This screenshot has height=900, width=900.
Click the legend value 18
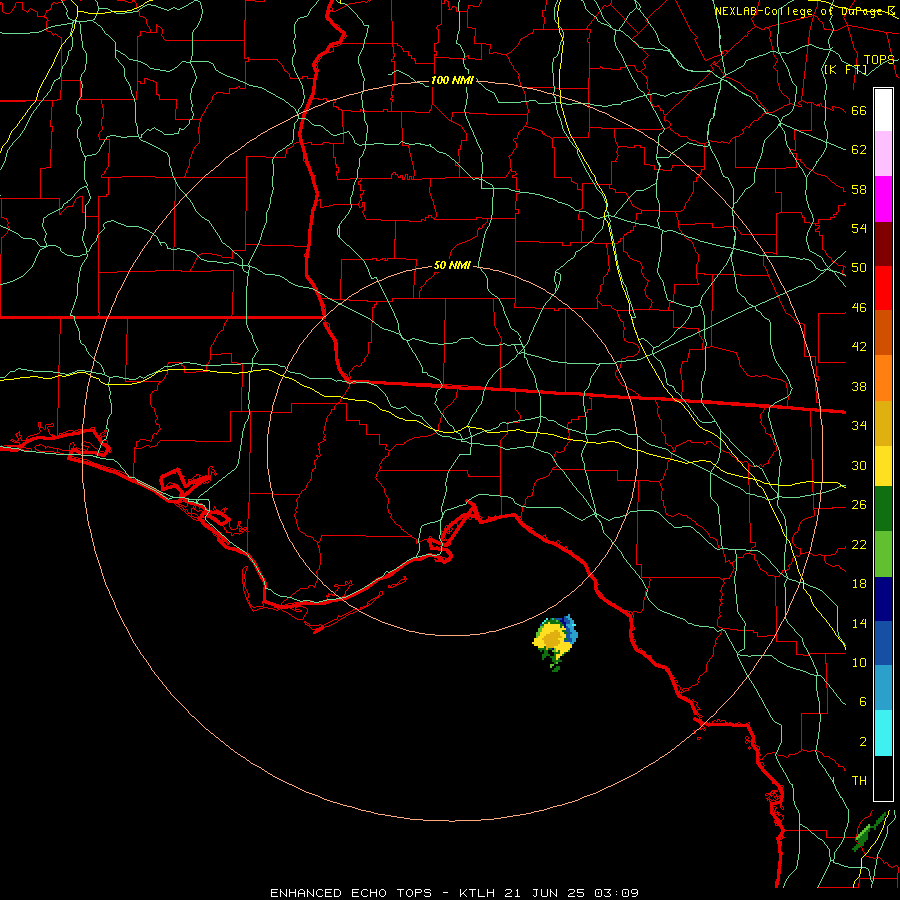point(859,584)
